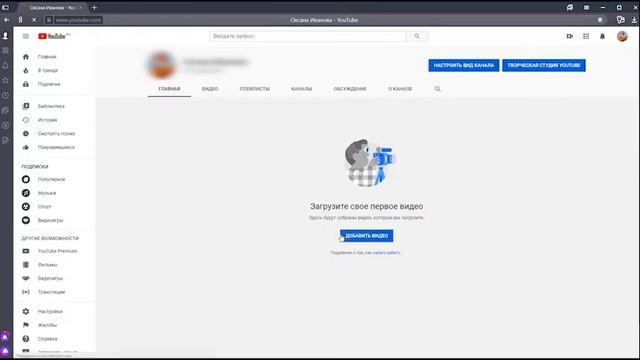Open the browser downloads arrow icon

point(635,20)
